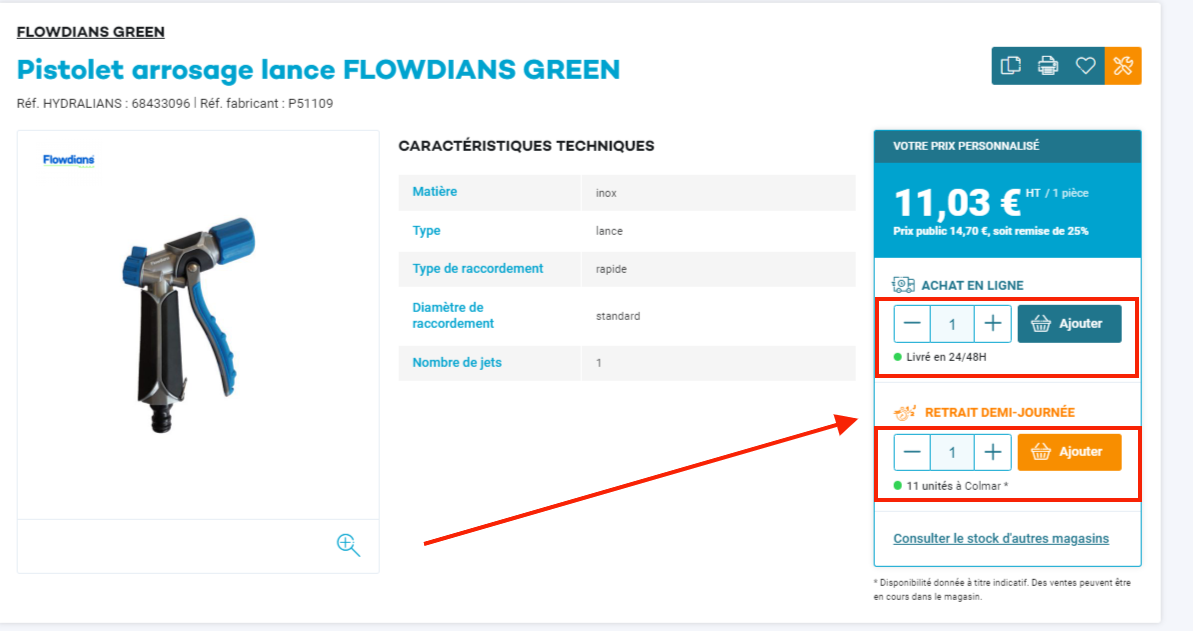Print the product page via printer icon
Image resolution: width=1193 pixels, height=631 pixels.
(x=1048, y=65)
